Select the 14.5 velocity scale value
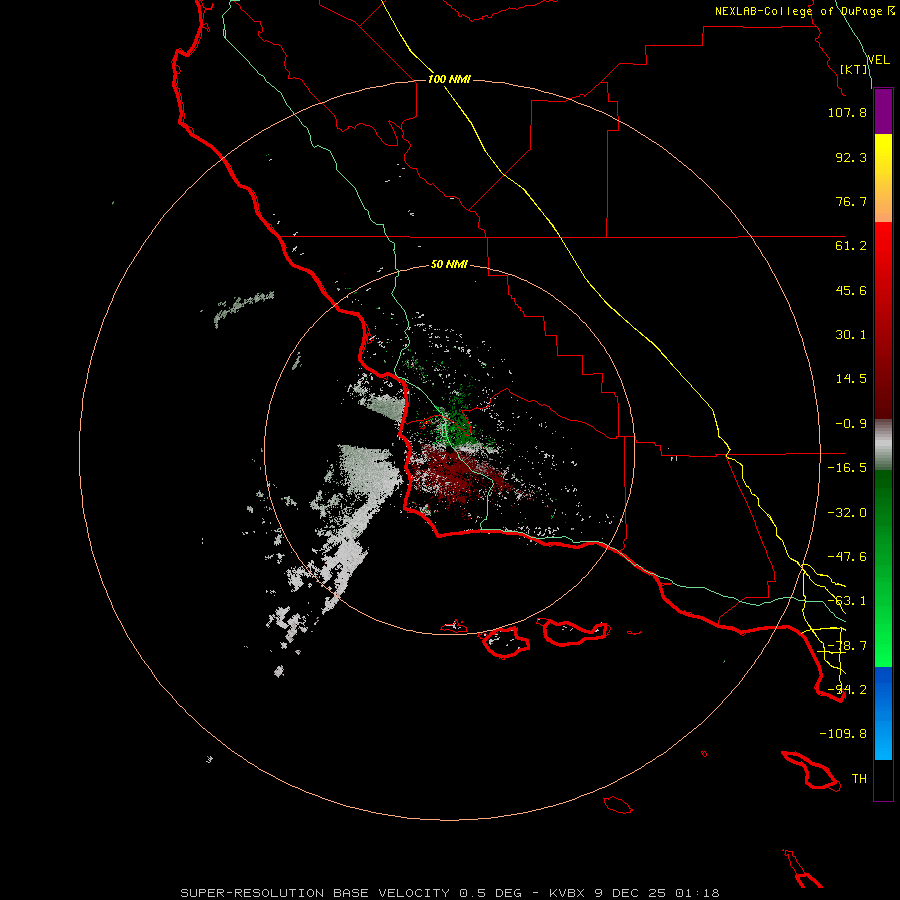The width and height of the screenshot is (900, 900). (x=851, y=379)
